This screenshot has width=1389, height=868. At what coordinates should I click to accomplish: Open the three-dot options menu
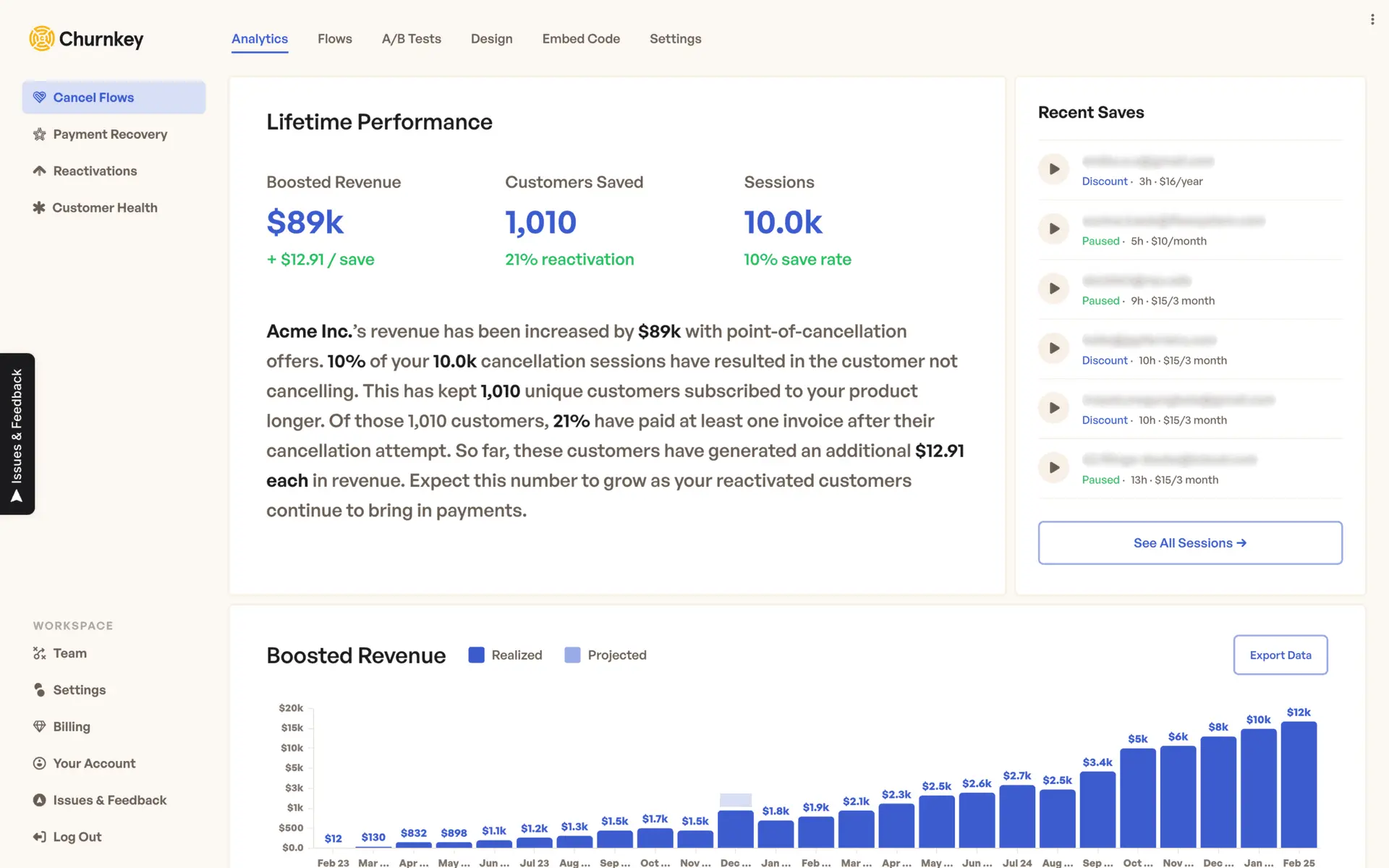[x=1372, y=20]
